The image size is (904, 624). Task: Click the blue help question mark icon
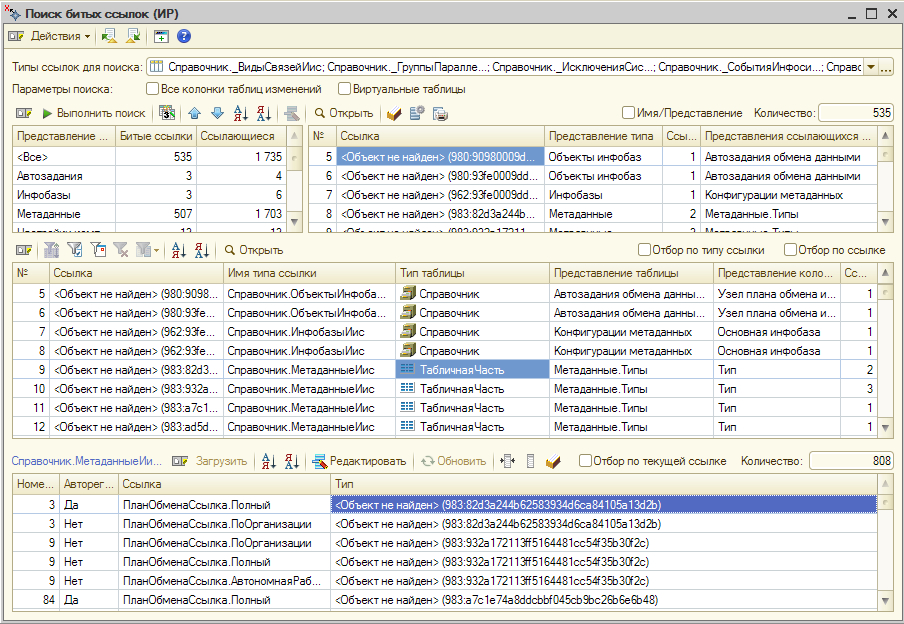pos(184,36)
